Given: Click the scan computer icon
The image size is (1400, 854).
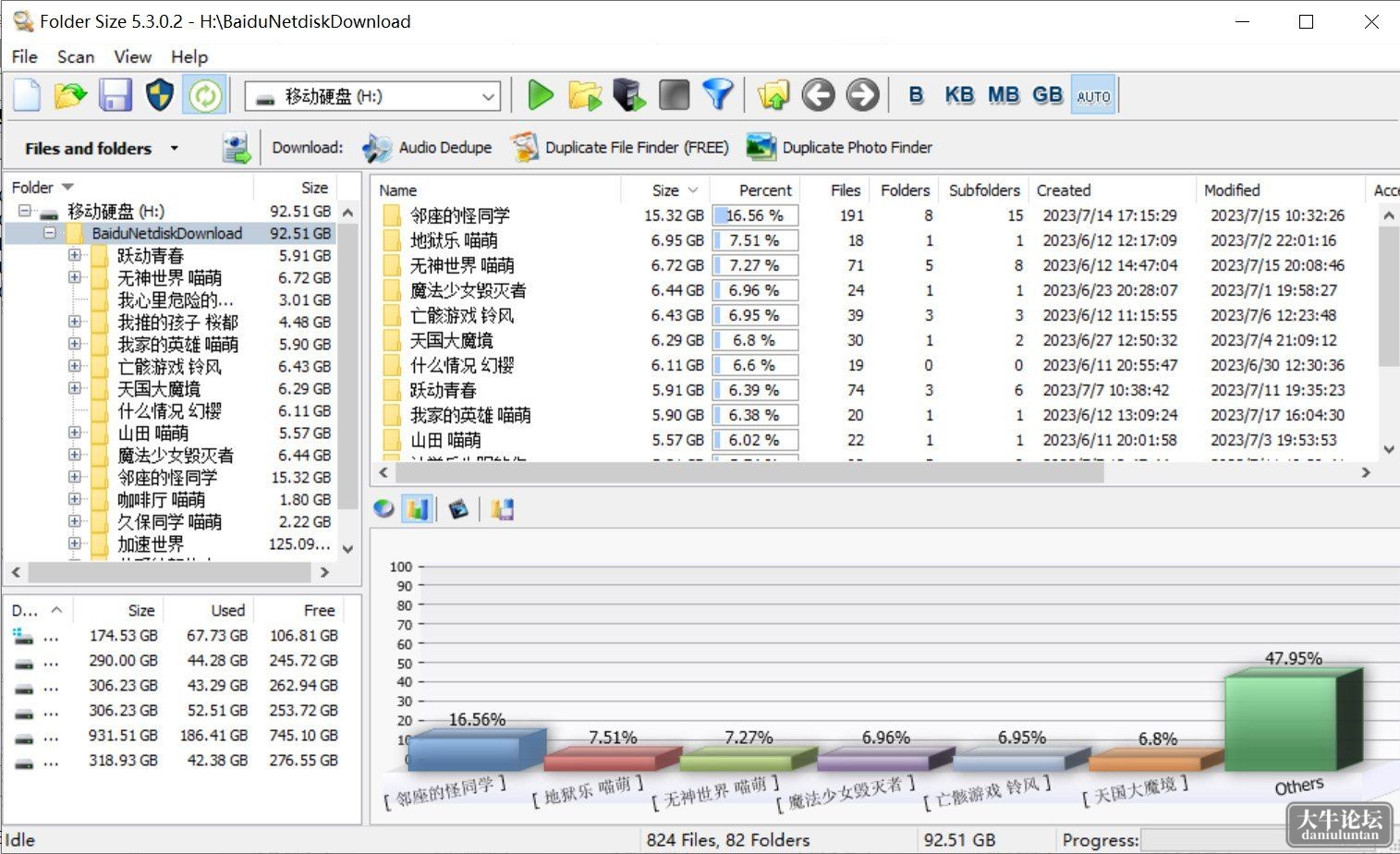Looking at the screenshot, I should coord(629,94).
